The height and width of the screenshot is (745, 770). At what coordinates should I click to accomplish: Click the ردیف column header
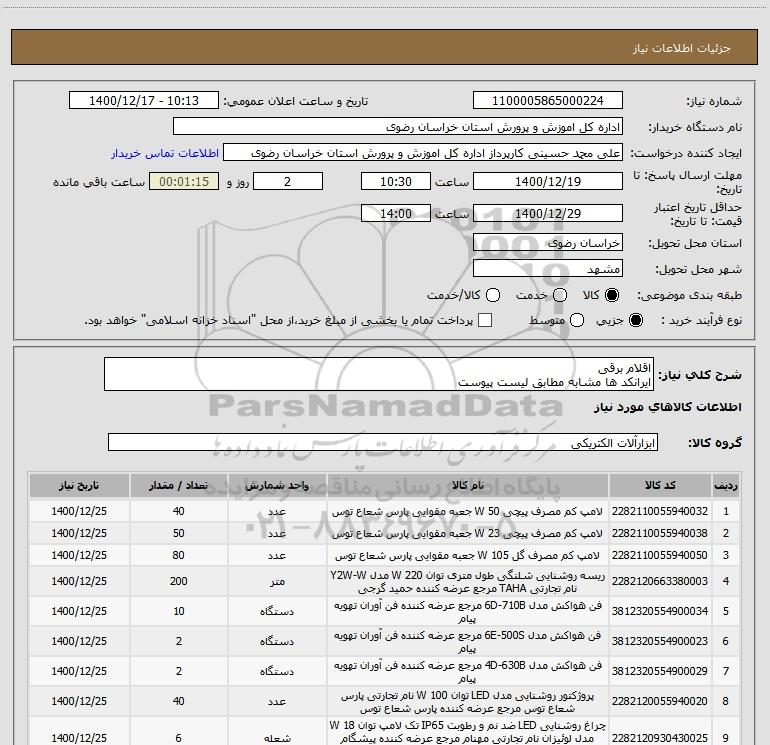[x=726, y=486]
